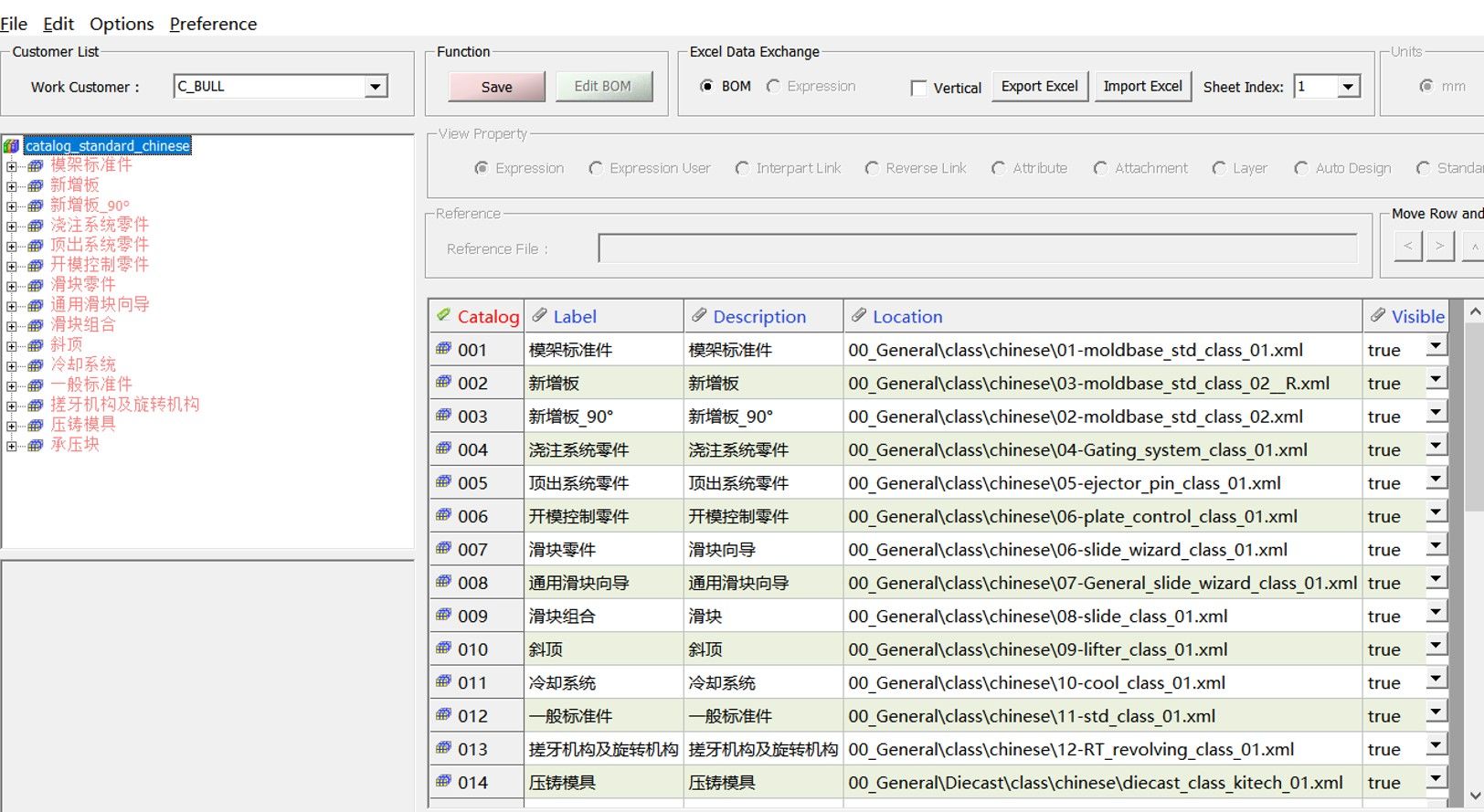The image size is (1484, 812).
Task: Click the Catalog column header check icon
Action: coord(444,315)
